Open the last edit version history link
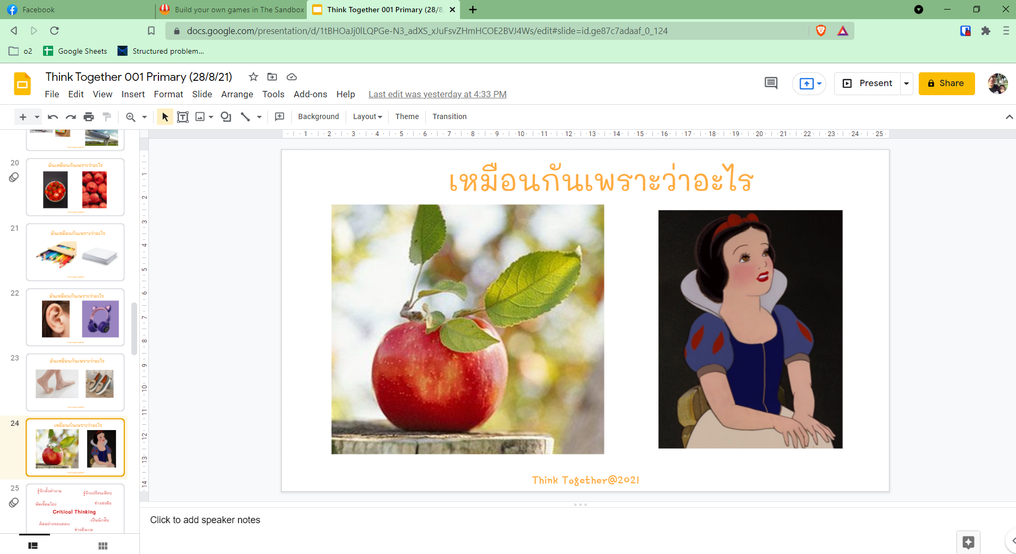The width and height of the screenshot is (1016, 554). 437,94
